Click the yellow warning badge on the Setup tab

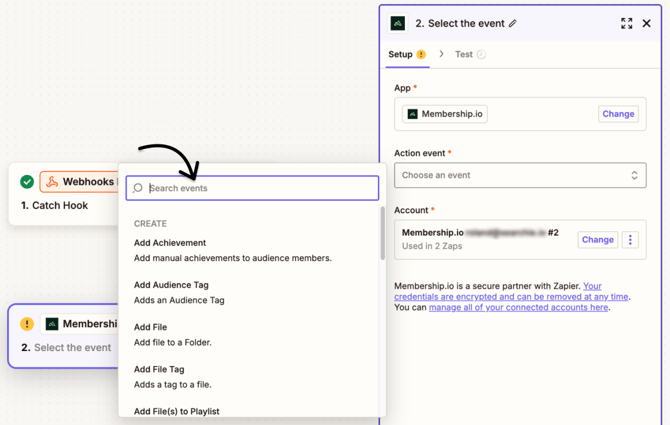coord(421,54)
